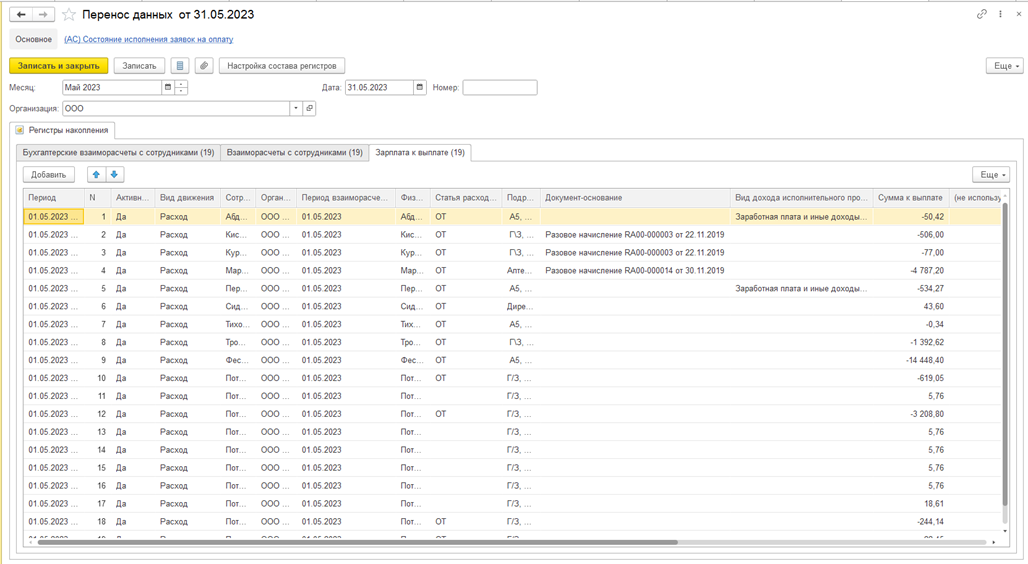Open the organization card button next to ООО
Viewport: 1028px width, 564px height.
point(309,108)
